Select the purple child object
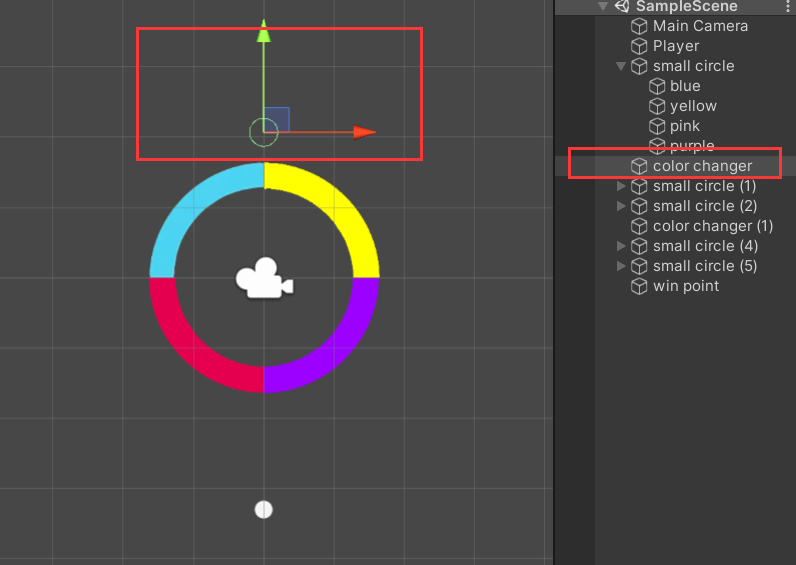Screen dimensions: 796x565 [691, 146]
